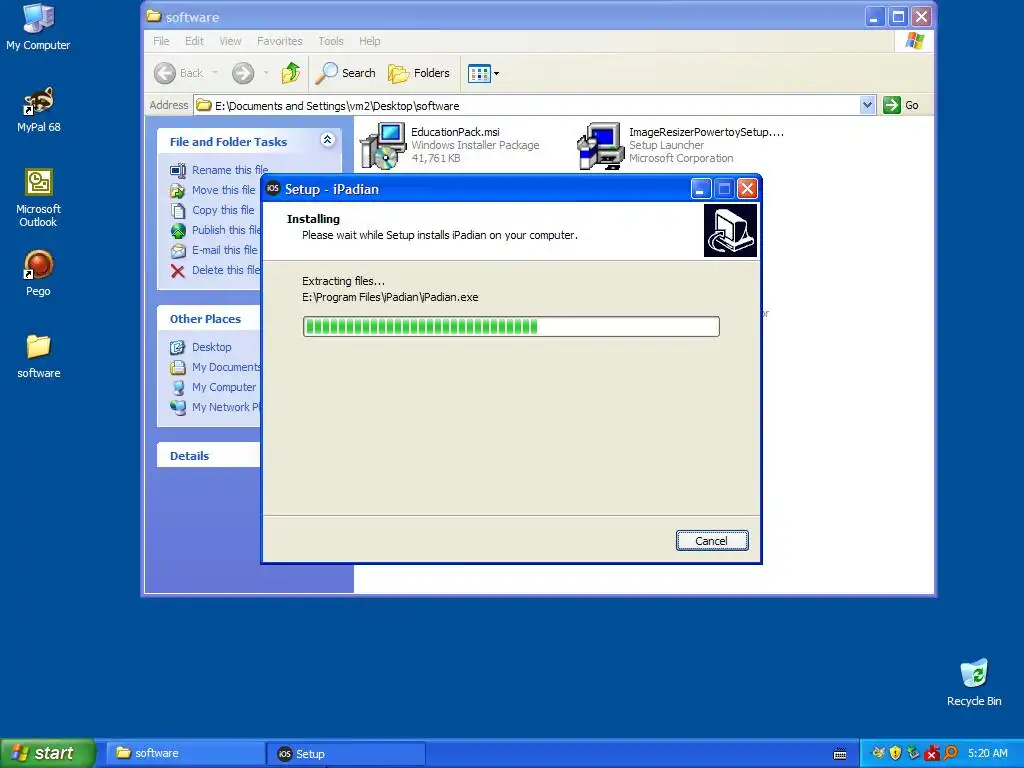Click the Go button

(901, 105)
